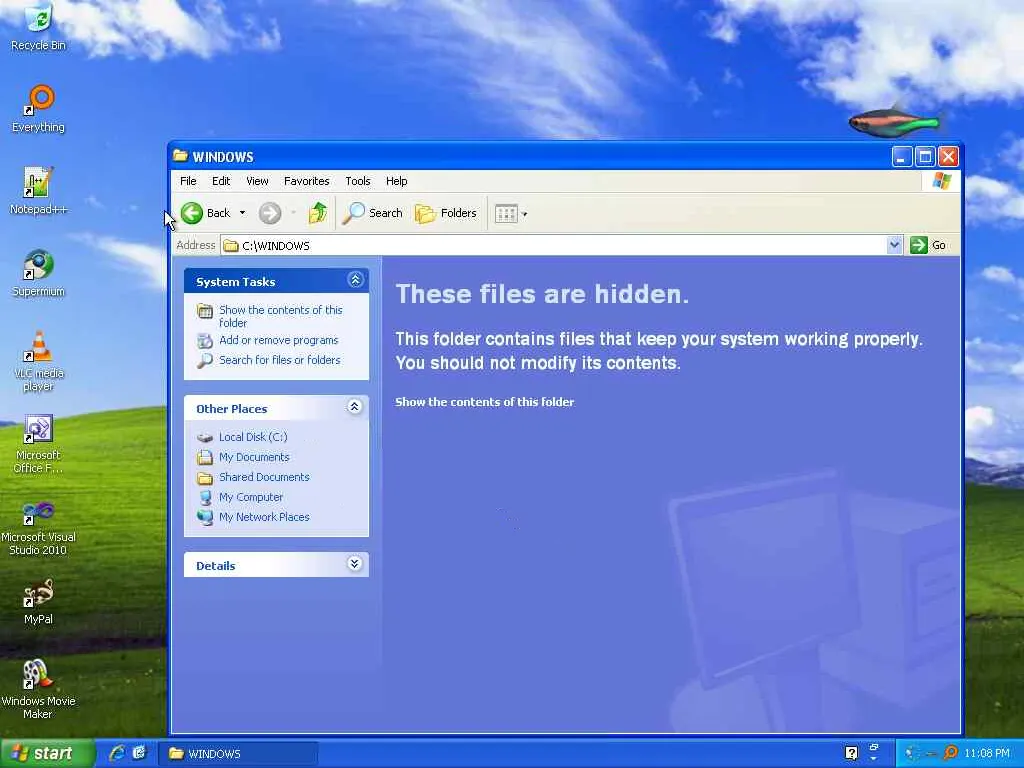Open the Tools menu
The width and height of the screenshot is (1024, 768).
(357, 181)
